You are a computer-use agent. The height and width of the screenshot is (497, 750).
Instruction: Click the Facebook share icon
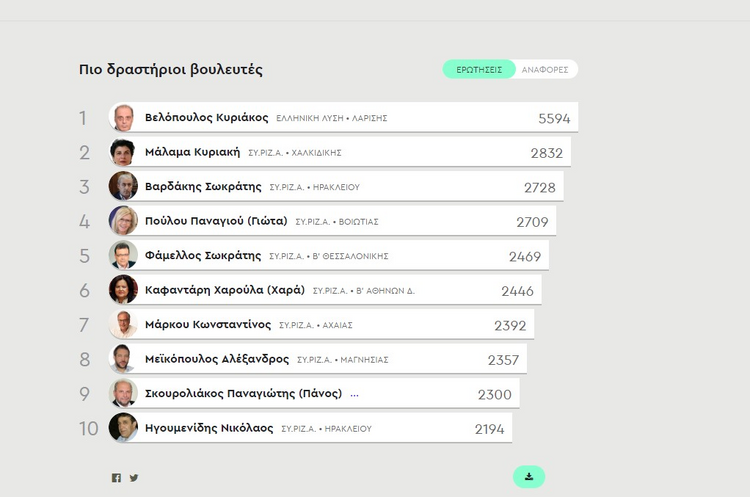pos(116,478)
